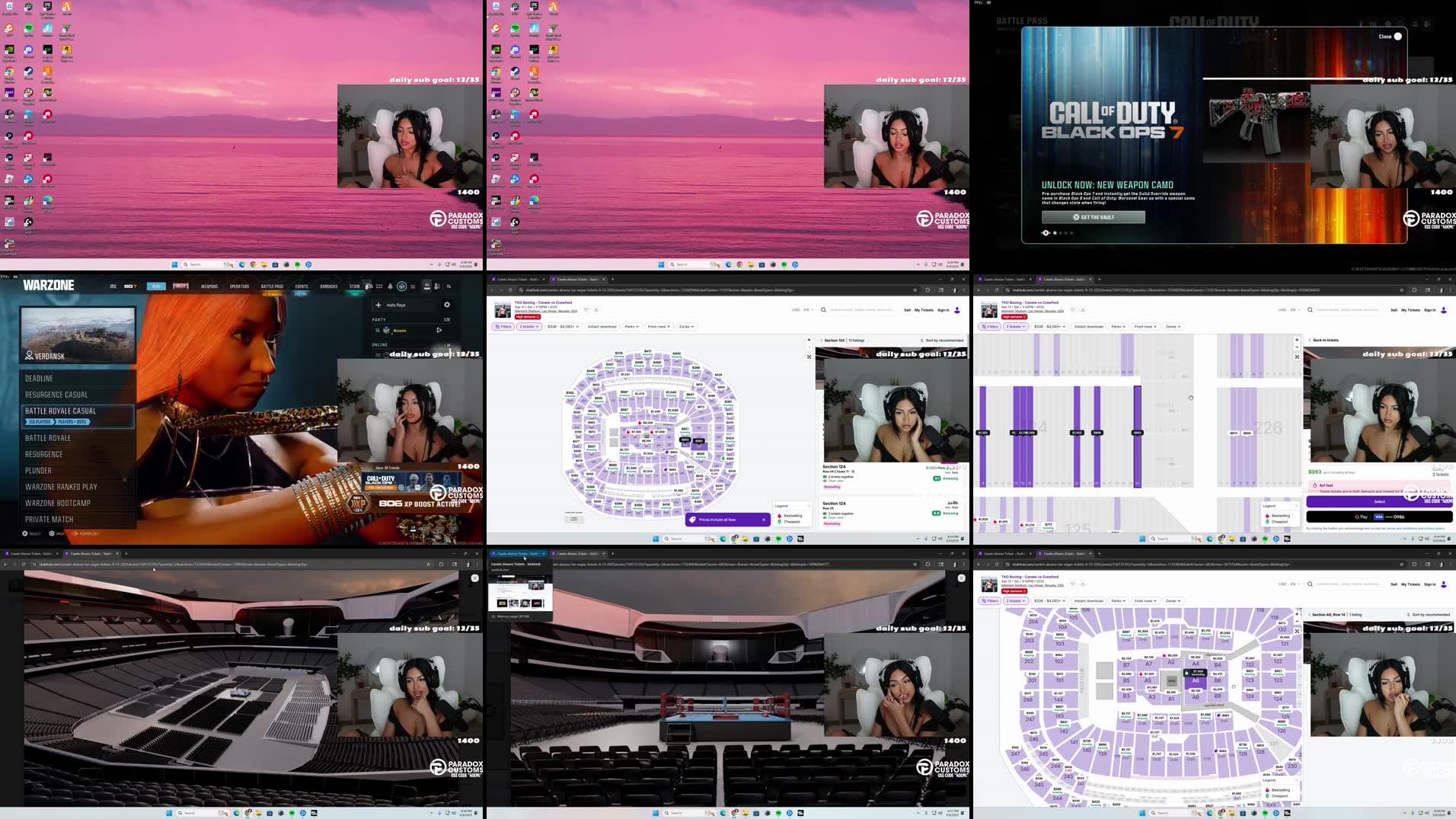Open PRIVATE MATCH in Warzone menu
Viewport: 1456px width, 819px height.
[78, 520]
